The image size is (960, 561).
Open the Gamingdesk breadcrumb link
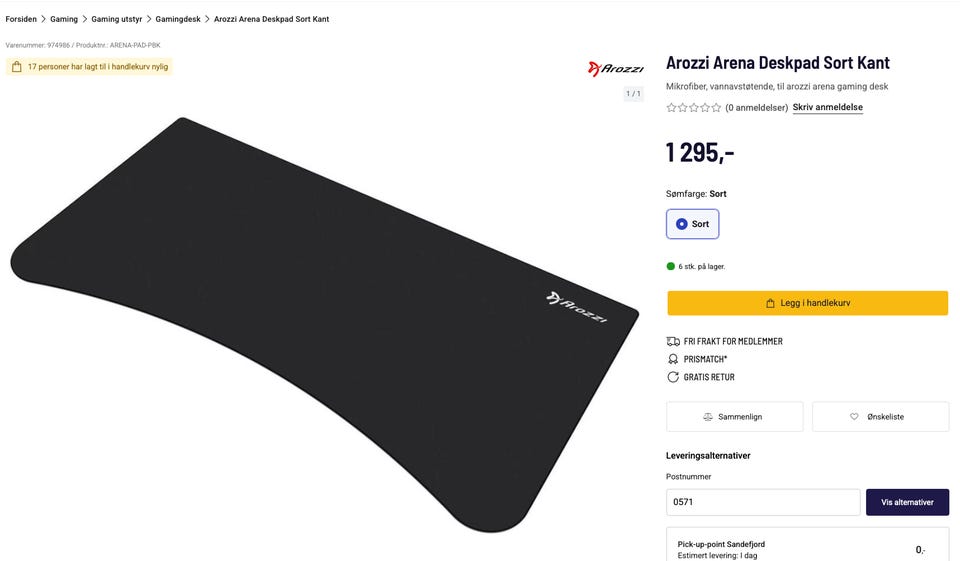(178, 19)
